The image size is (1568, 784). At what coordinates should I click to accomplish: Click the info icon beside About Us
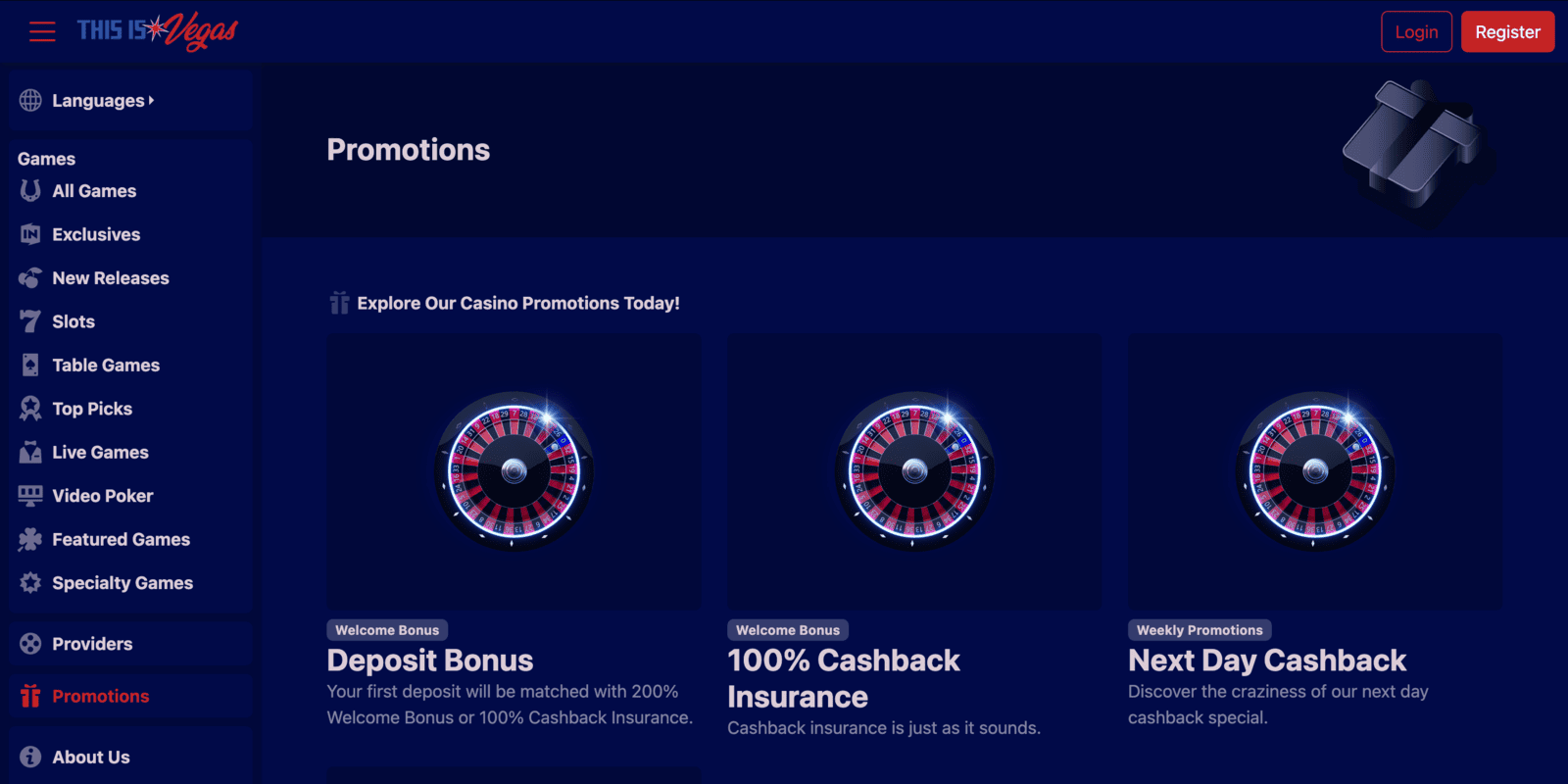30,757
